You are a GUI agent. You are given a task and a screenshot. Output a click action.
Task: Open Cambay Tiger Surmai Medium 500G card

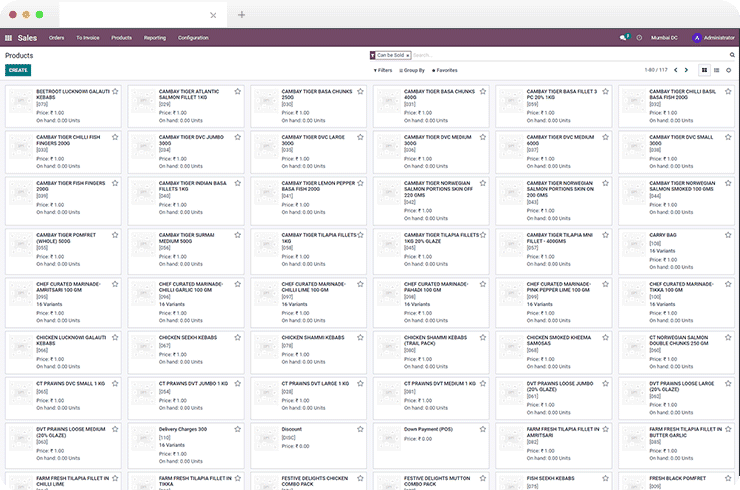(186, 251)
